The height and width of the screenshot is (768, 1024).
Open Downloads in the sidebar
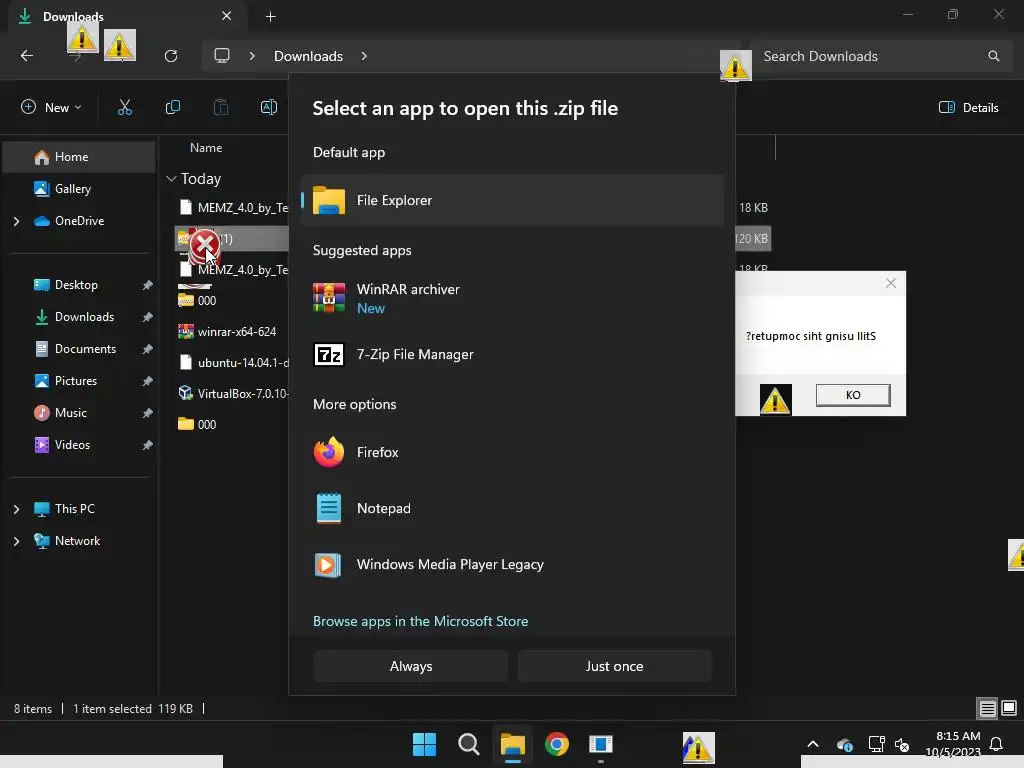[x=79, y=317]
